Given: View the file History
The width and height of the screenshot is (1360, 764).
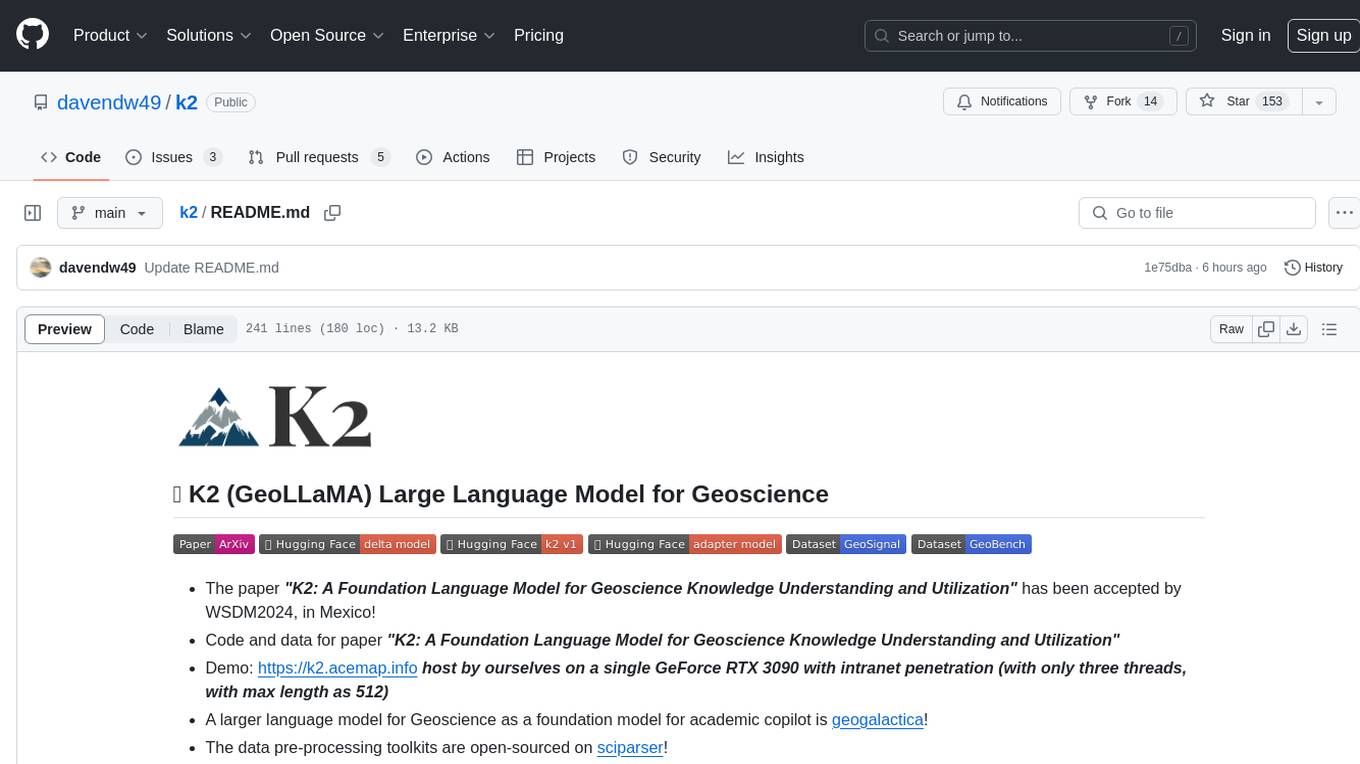Looking at the screenshot, I should [1313, 267].
